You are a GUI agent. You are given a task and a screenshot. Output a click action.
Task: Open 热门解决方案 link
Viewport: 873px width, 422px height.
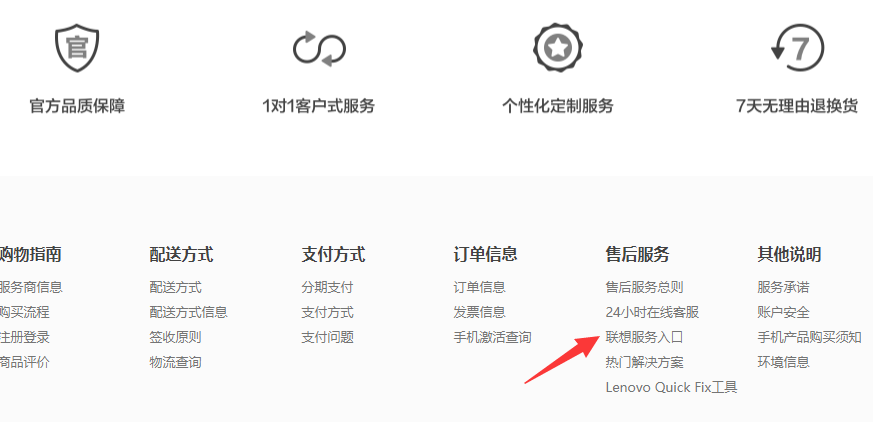(x=644, y=362)
